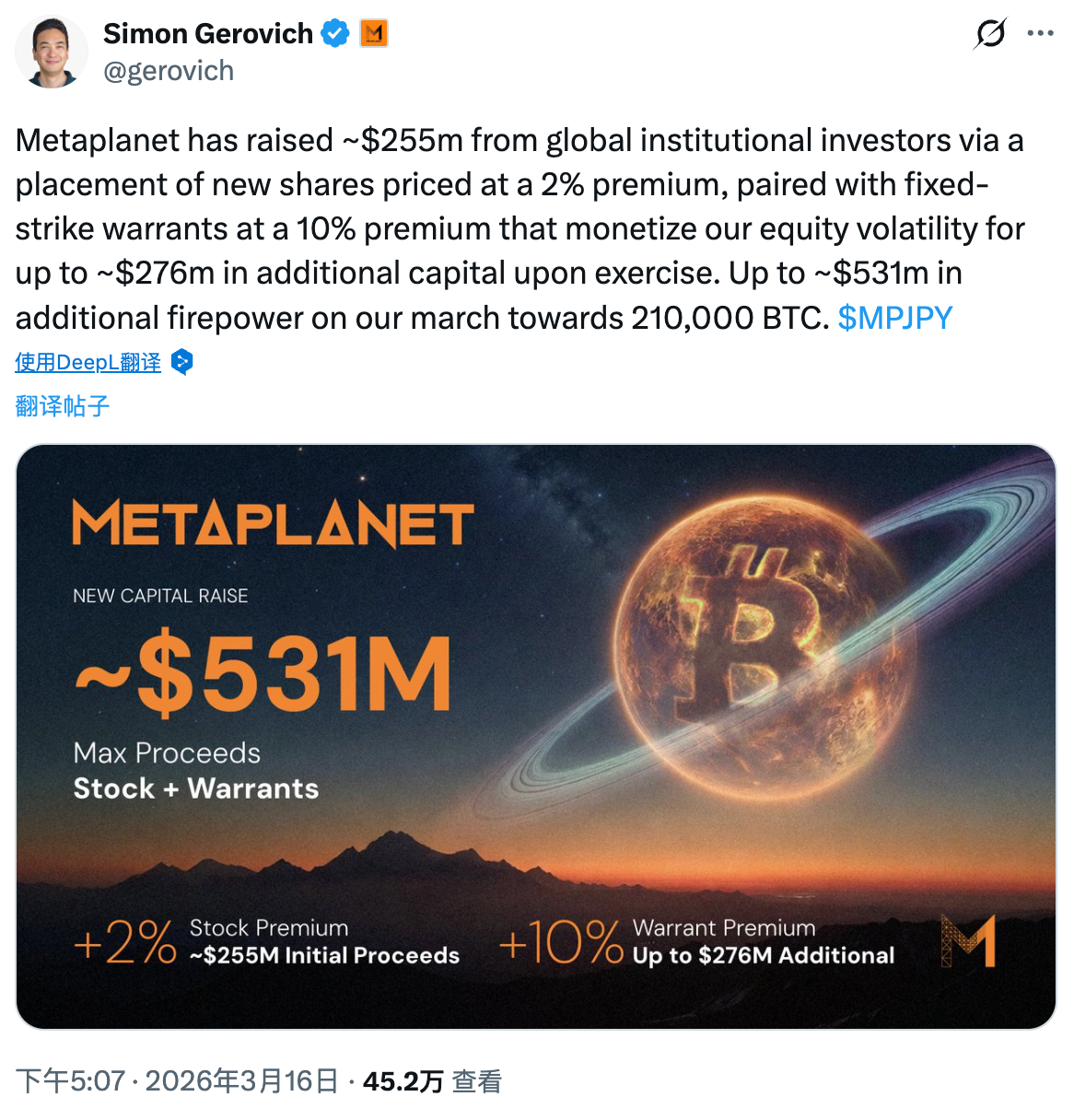Click the +10% Warrant Premium graphic
Image resolution: width=1074 pixels, height=1120 pixels.
(x=695, y=941)
